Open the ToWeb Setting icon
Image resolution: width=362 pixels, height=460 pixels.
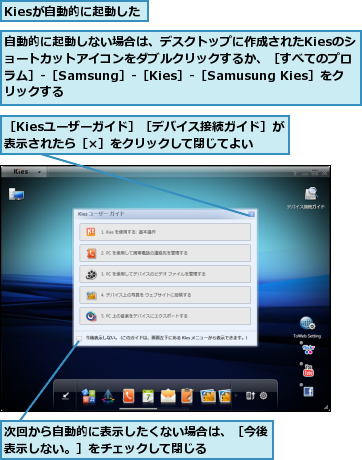click(307, 323)
